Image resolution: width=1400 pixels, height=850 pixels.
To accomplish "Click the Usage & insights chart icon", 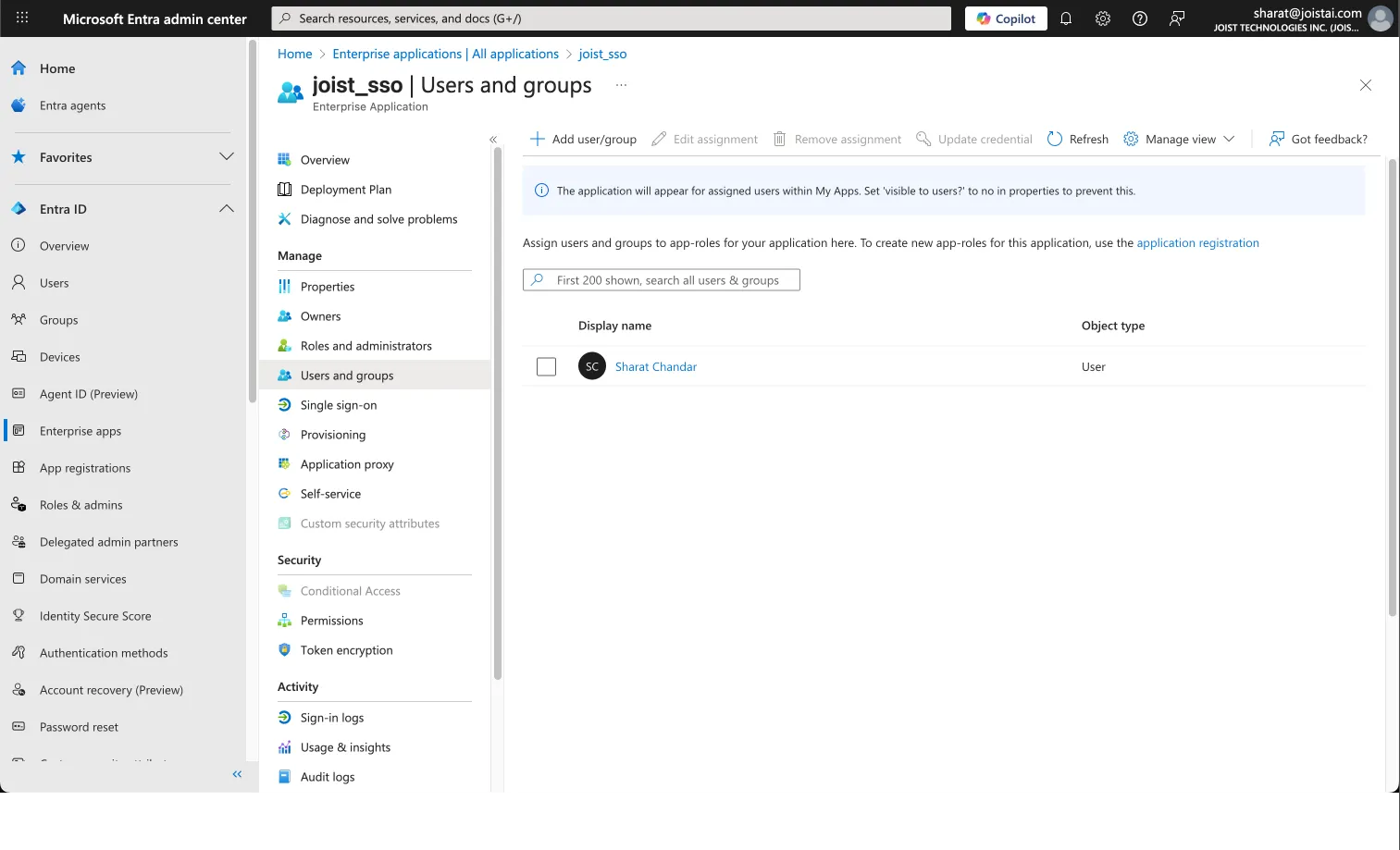I will [x=285, y=747].
